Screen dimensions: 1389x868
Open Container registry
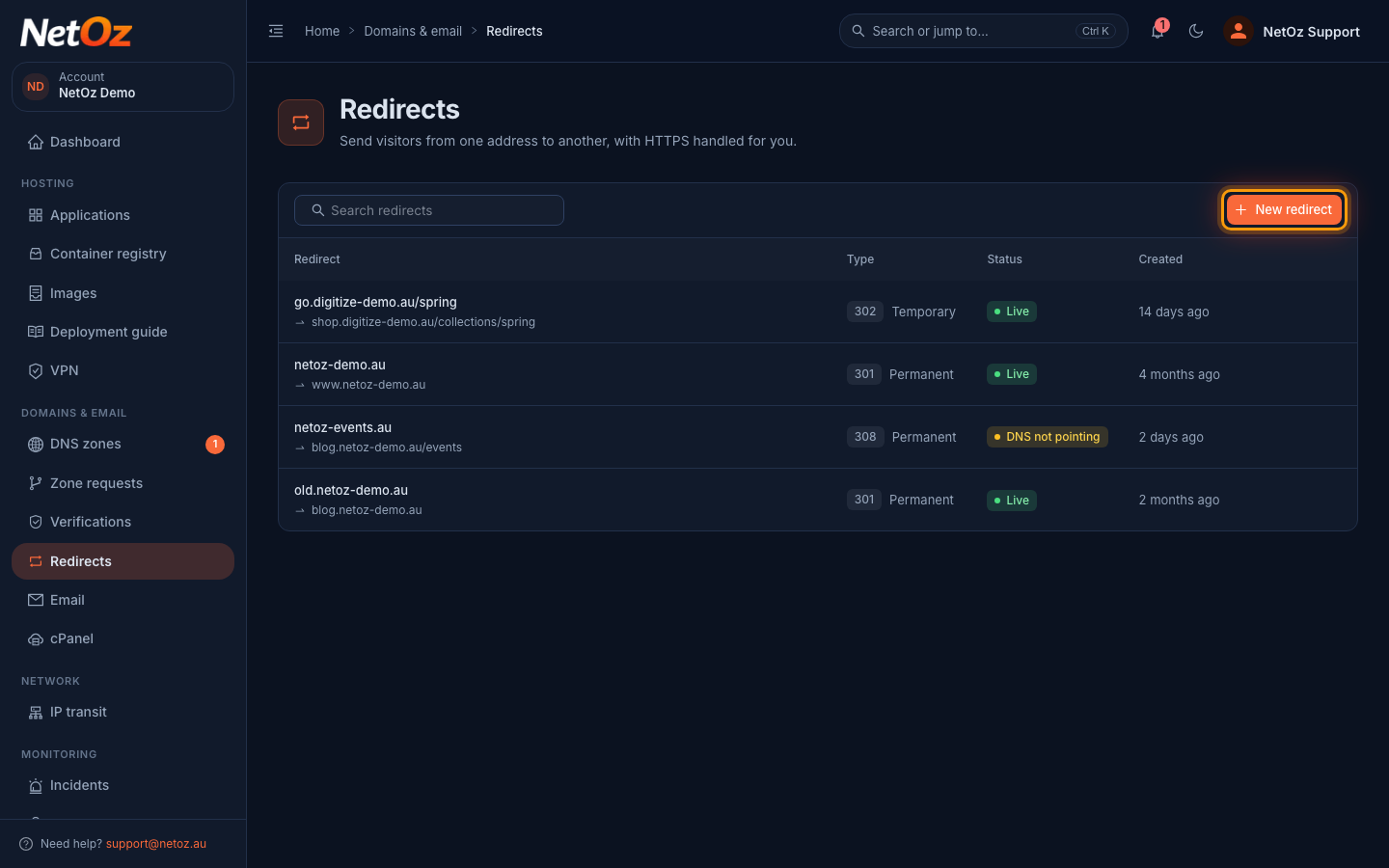(123, 254)
